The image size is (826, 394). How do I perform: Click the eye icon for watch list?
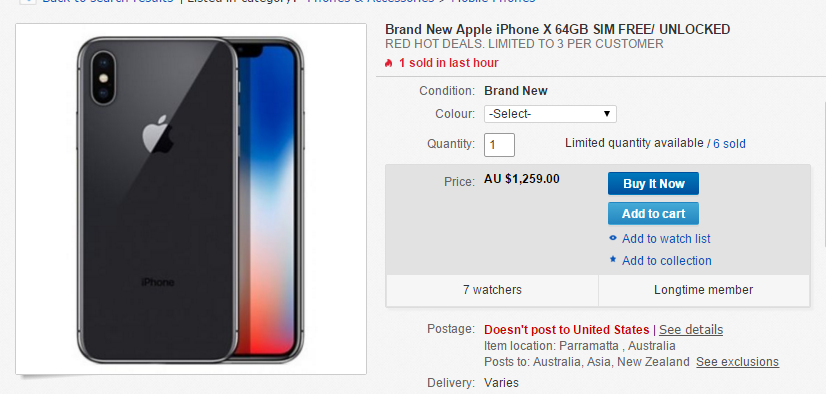click(613, 238)
